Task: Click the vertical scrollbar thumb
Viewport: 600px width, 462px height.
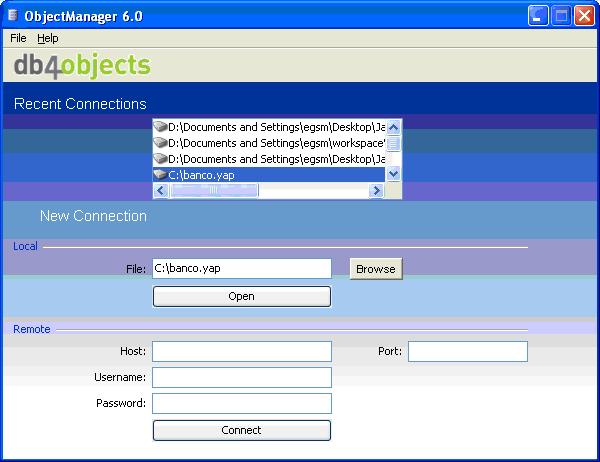Action: tap(393, 144)
